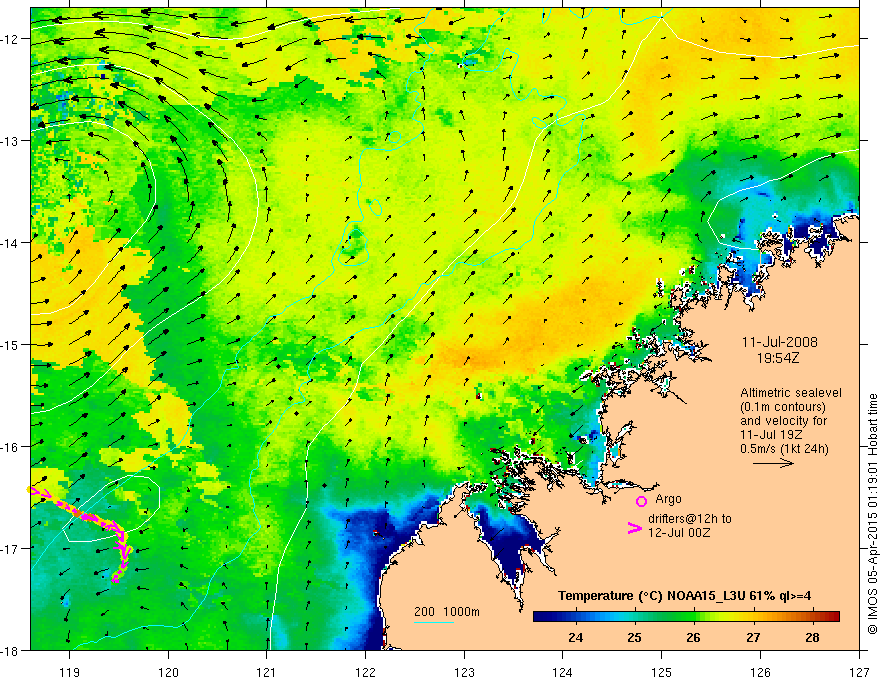Click colorbar tick label 27

(753, 637)
